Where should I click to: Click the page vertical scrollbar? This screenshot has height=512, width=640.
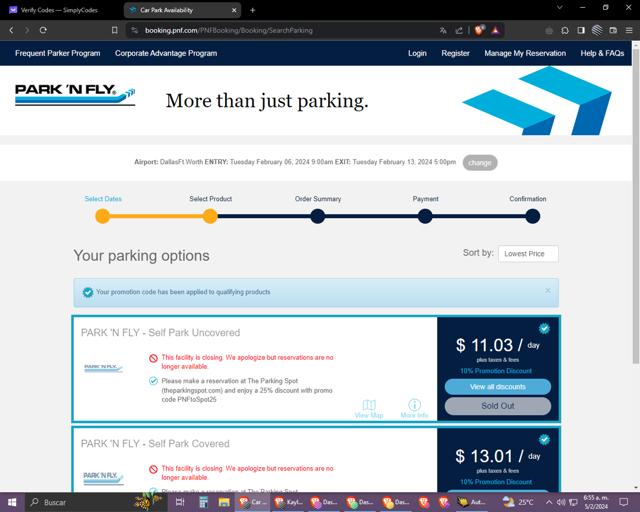click(636, 204)
